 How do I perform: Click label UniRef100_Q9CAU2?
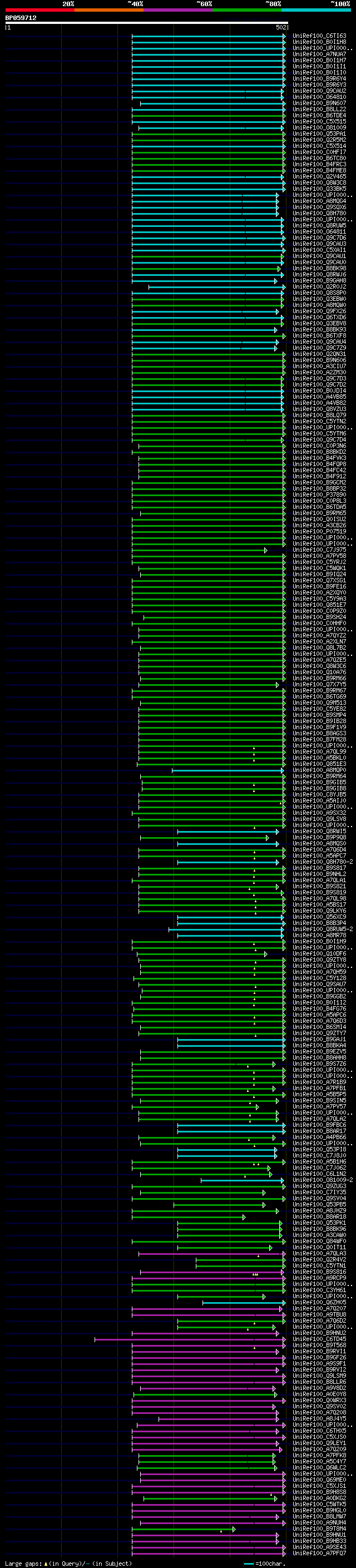click(x=319, y=91)
